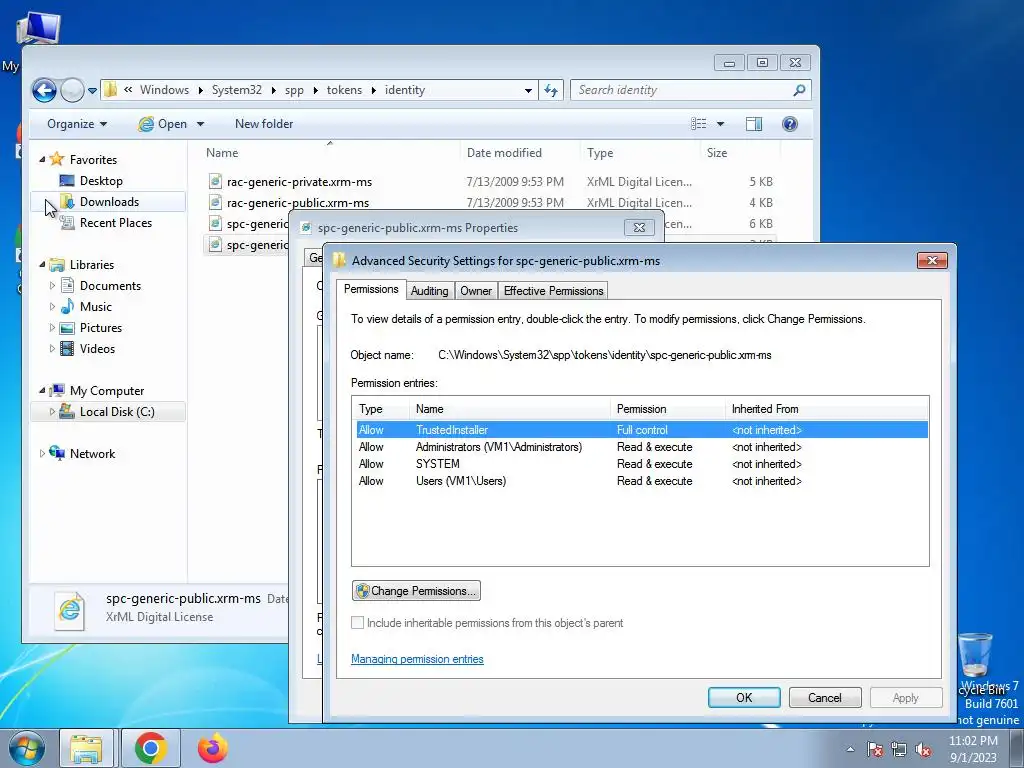
Task: Click OK in Advanced Security Settings
Action: tap(744, 697)
